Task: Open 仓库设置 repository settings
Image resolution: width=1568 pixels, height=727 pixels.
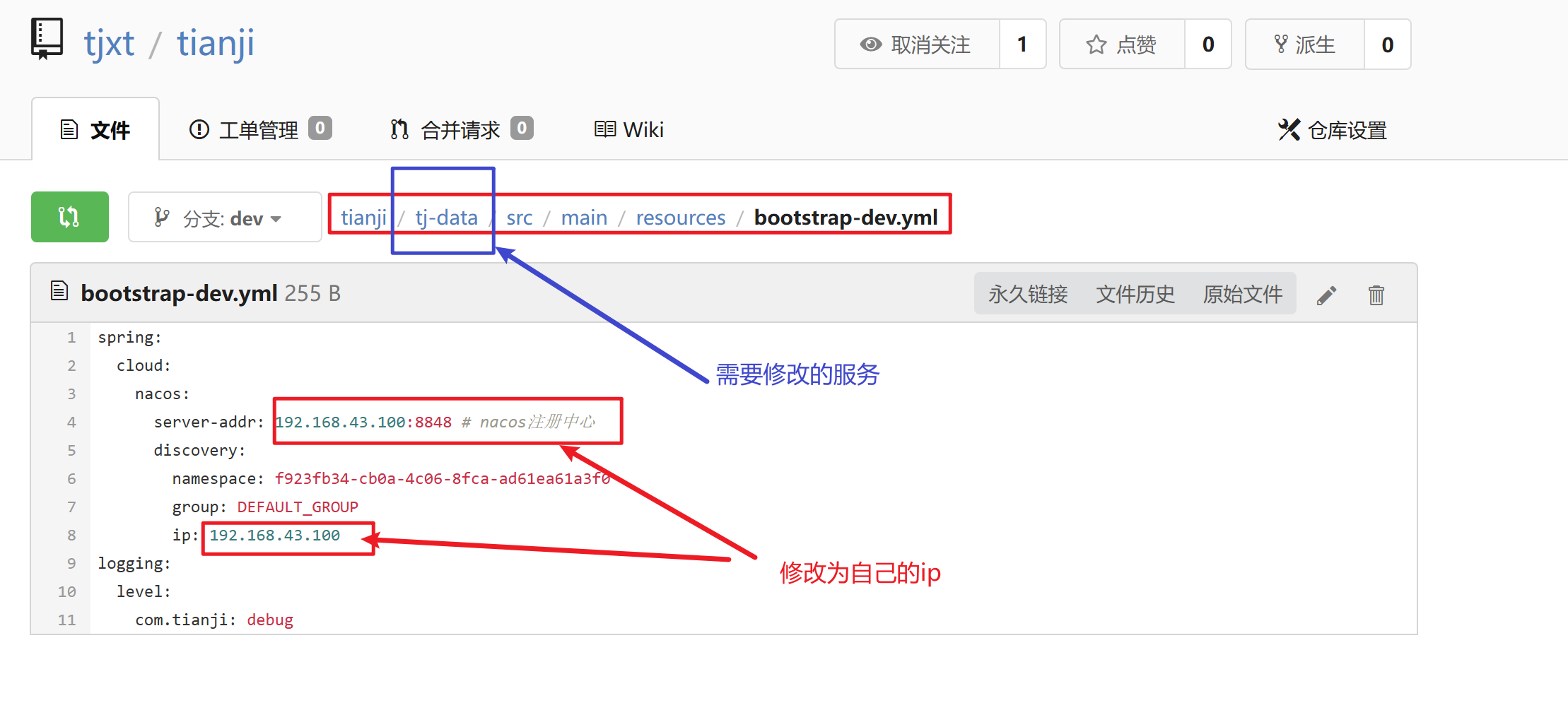Action: (x=1333, y=130)
